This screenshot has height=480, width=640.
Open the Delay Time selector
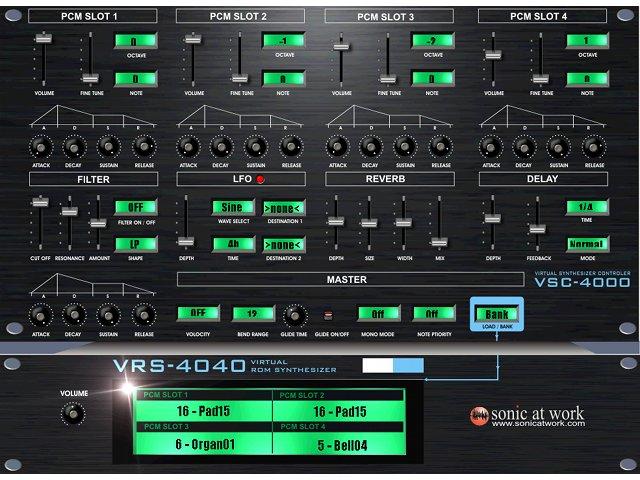(x=587, y=207)
